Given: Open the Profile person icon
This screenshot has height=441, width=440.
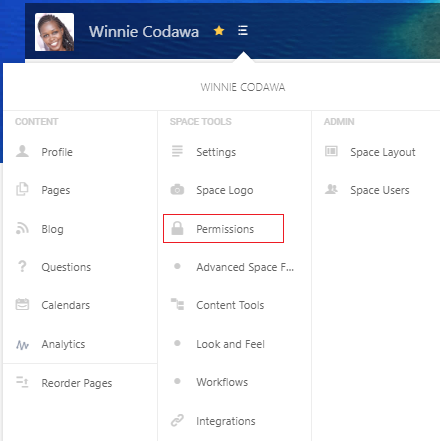Looking at the screenshot, I should (x=22, y=151).
